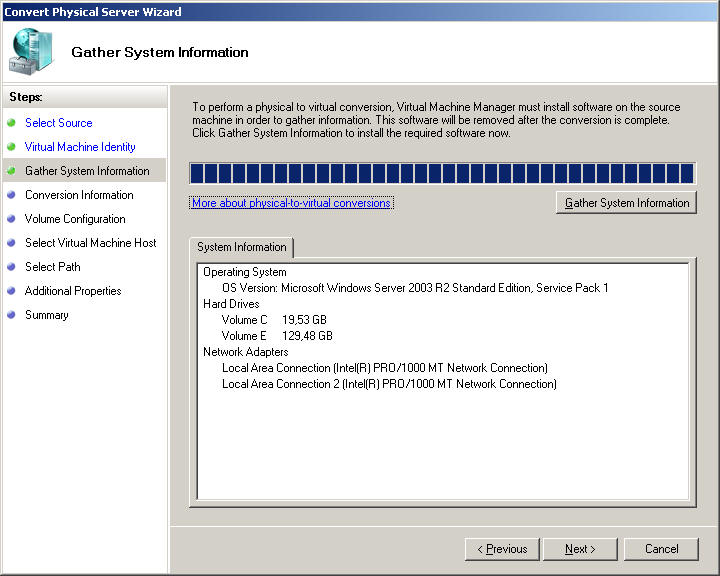Click green bullet beside Virtual Machine Identity
Screen dimensions: 720x576
[x=12, y=147]
